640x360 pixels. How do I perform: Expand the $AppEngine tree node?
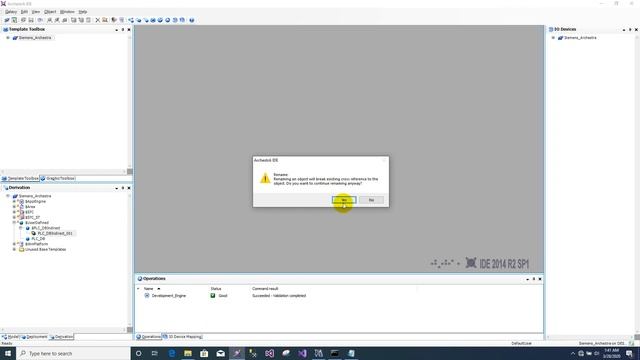pos(14,201)
